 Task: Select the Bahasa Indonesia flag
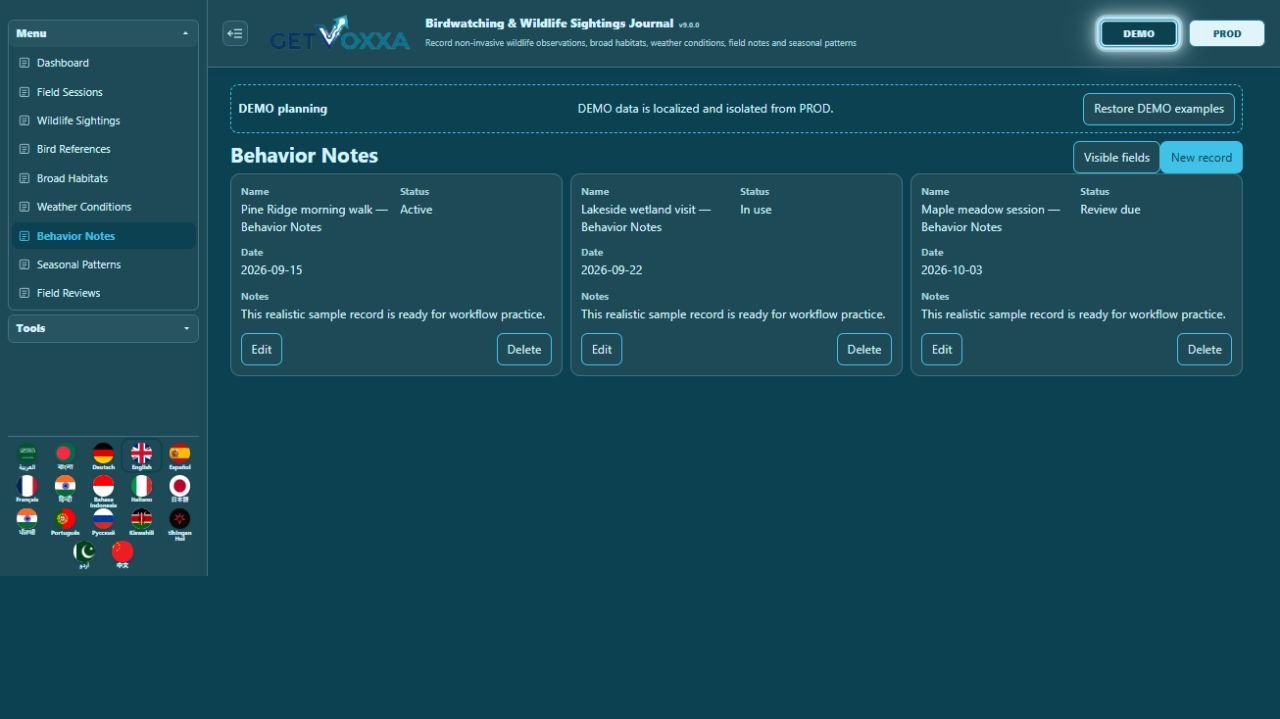(x=103, y=489)
